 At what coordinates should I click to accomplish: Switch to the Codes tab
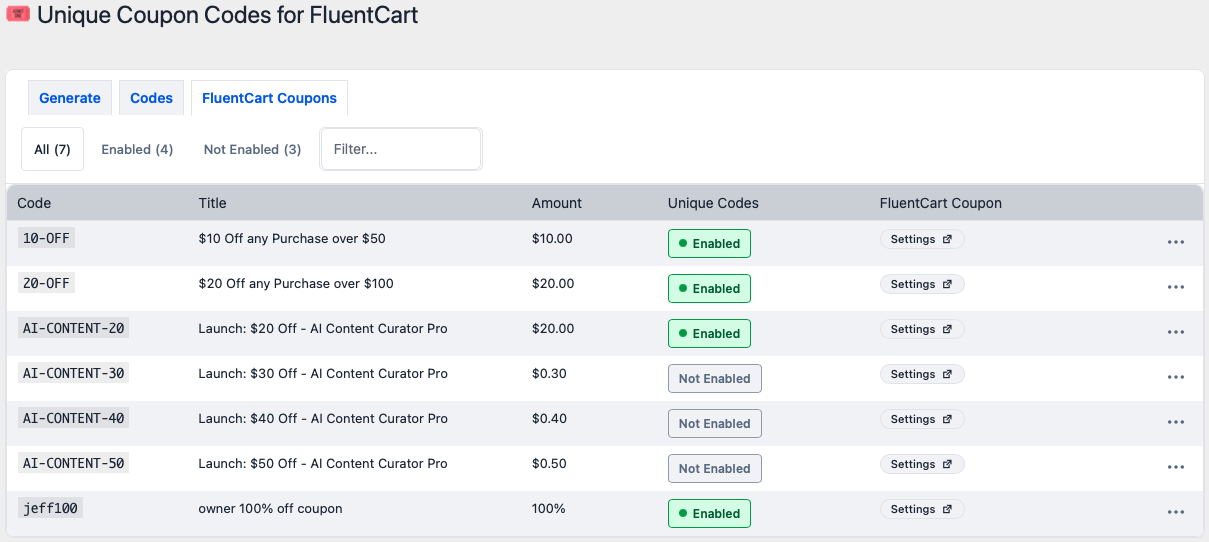click(x=152, y=98)
